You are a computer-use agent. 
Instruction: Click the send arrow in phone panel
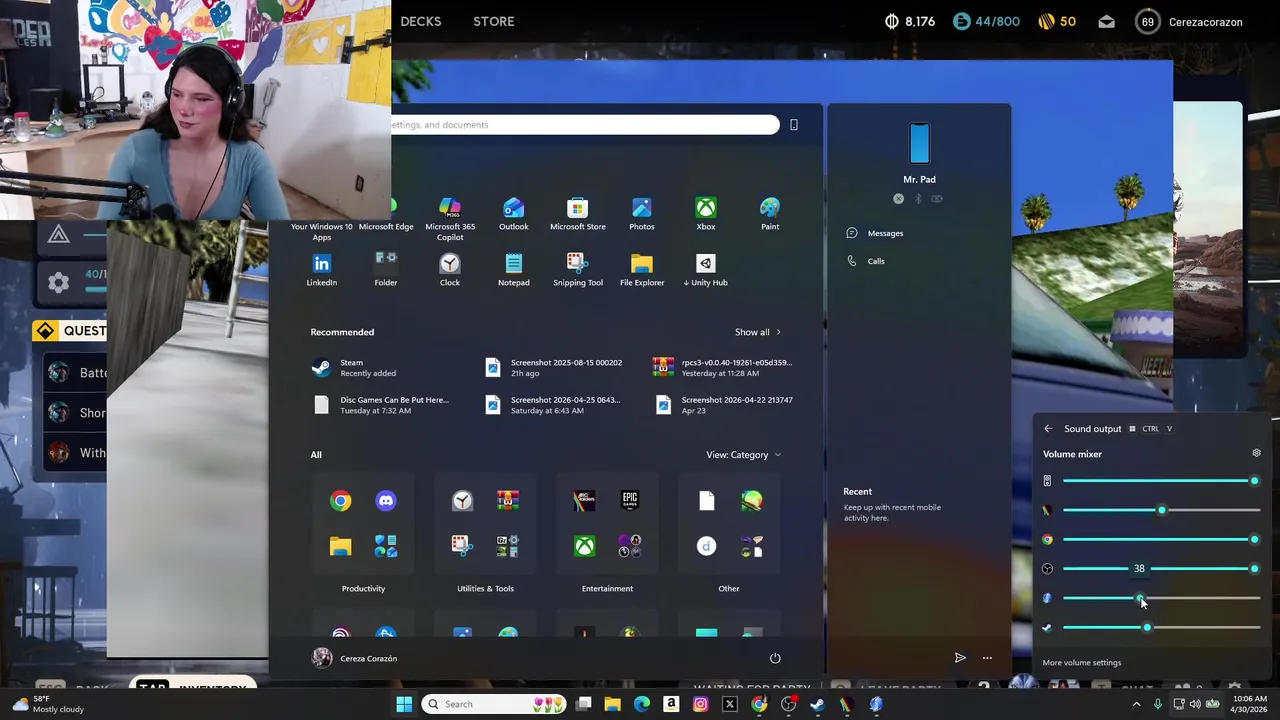[x=960, y=658]
